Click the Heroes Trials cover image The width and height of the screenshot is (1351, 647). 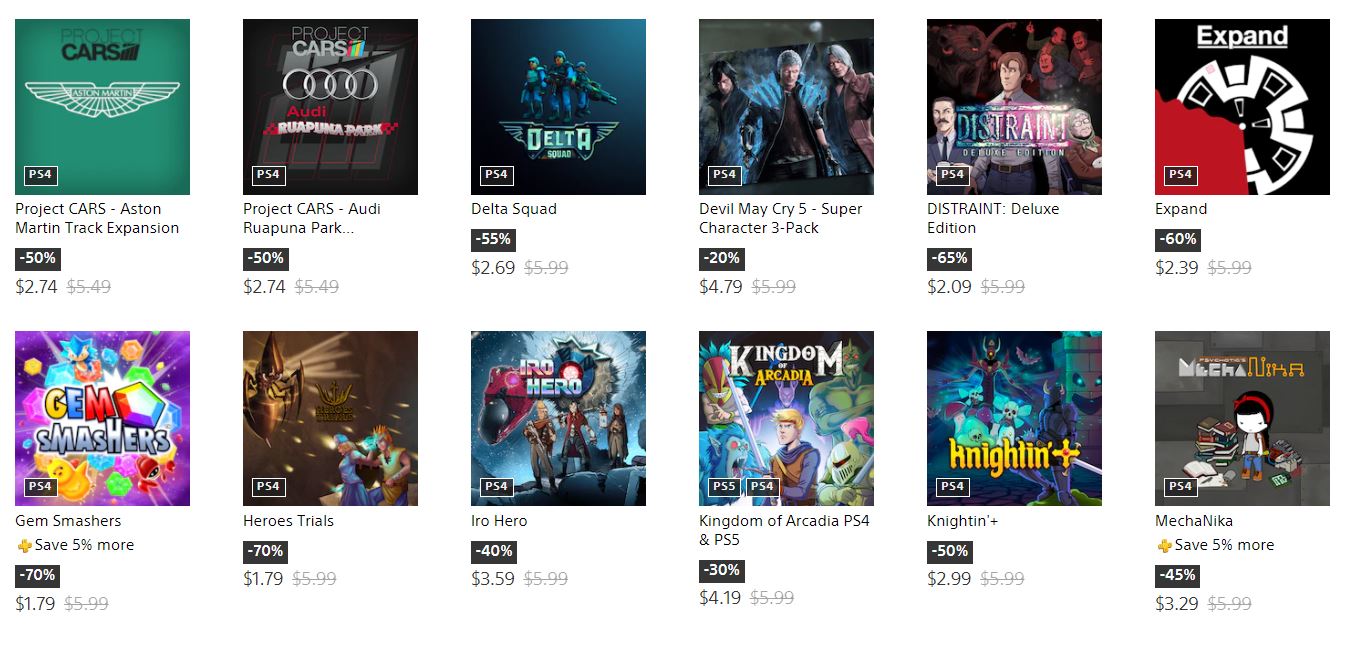click(x=330, y=418)
